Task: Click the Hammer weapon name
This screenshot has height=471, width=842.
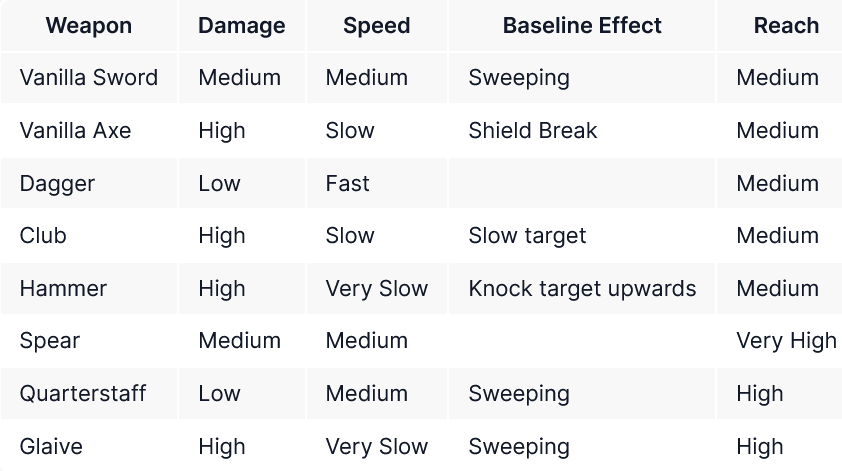Action: [x=63, y=289]
